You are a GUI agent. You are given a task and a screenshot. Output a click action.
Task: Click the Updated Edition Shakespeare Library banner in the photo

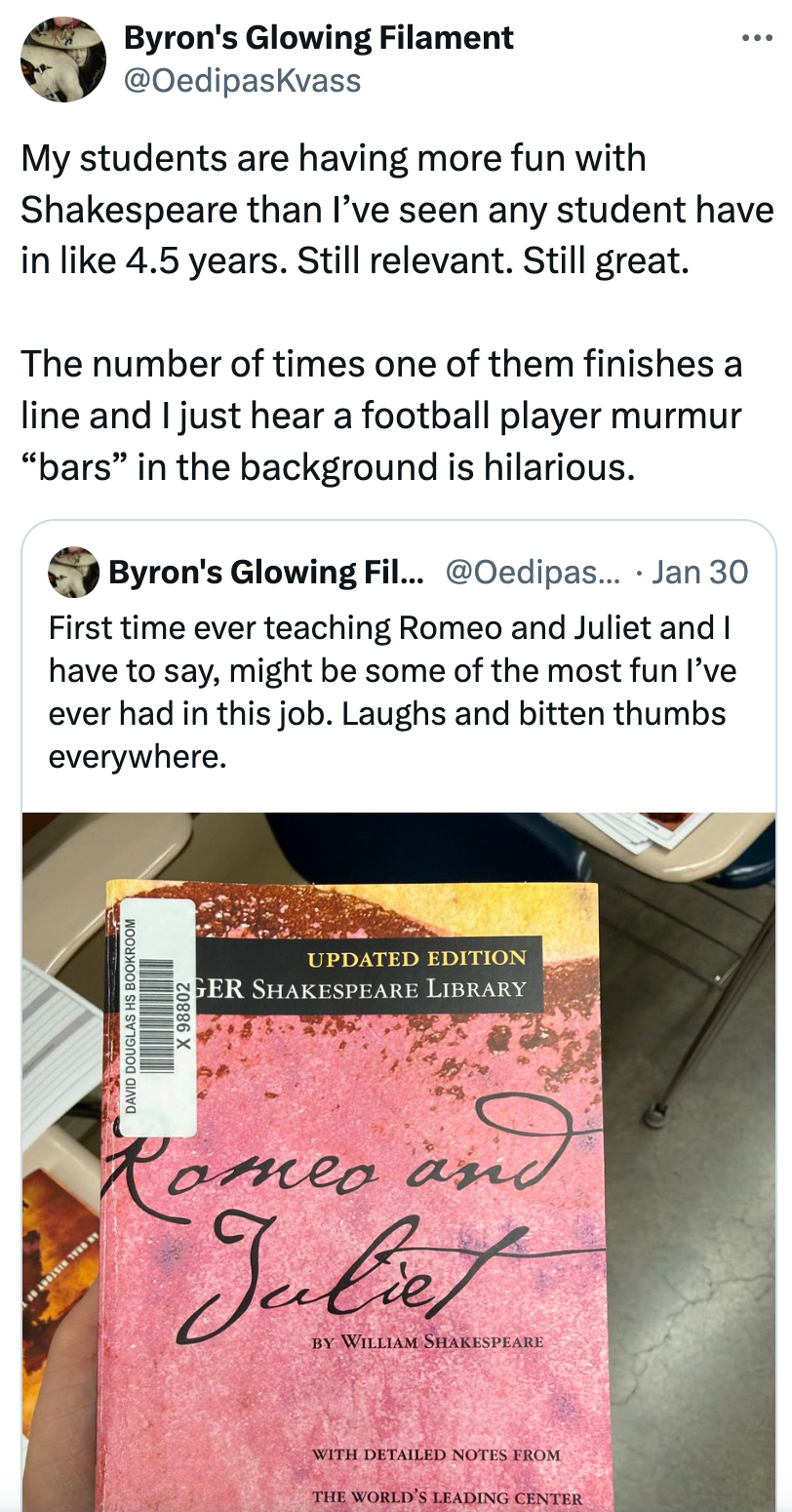pos(367,973)
